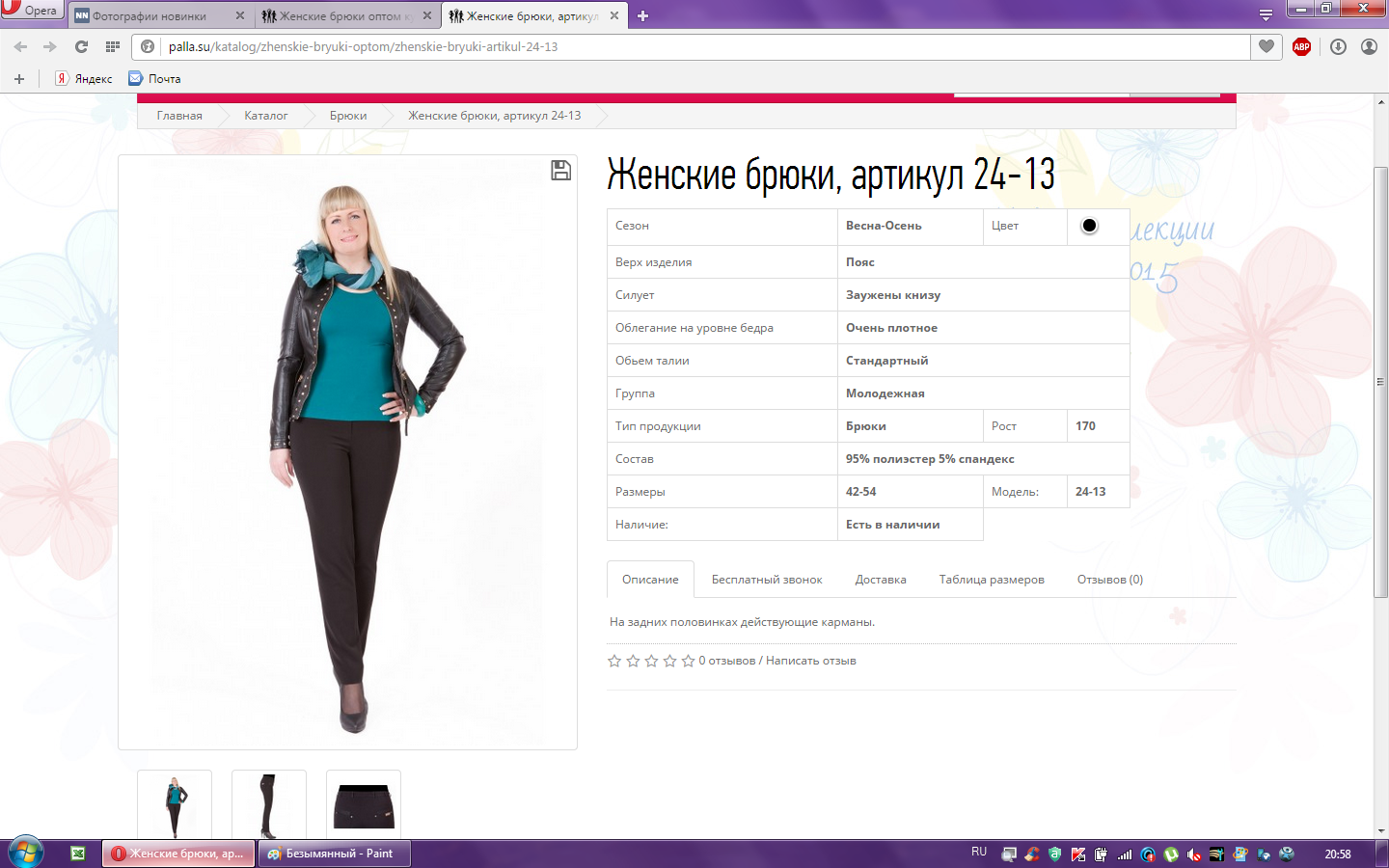Select the size range value 42-54

point(861,492)
